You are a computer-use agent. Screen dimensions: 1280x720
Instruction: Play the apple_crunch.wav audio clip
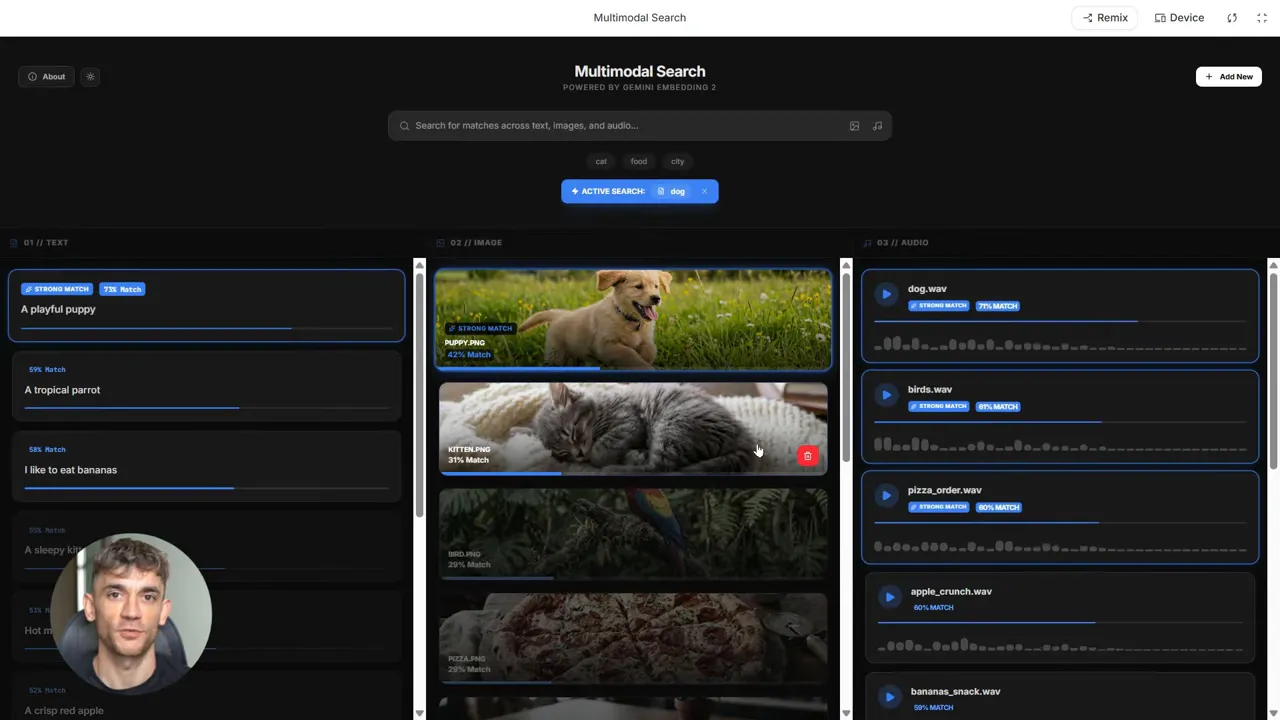889,597
